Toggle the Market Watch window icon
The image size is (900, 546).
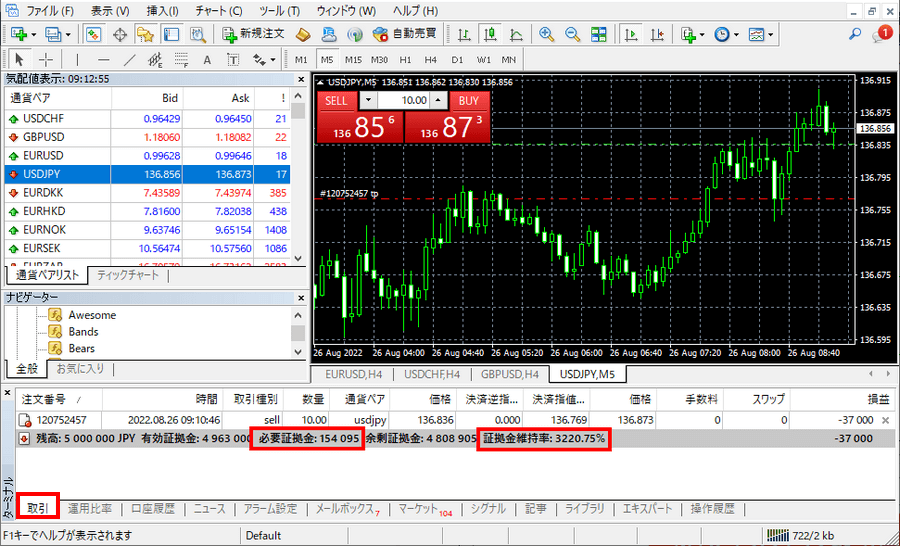tap(94, 34)
